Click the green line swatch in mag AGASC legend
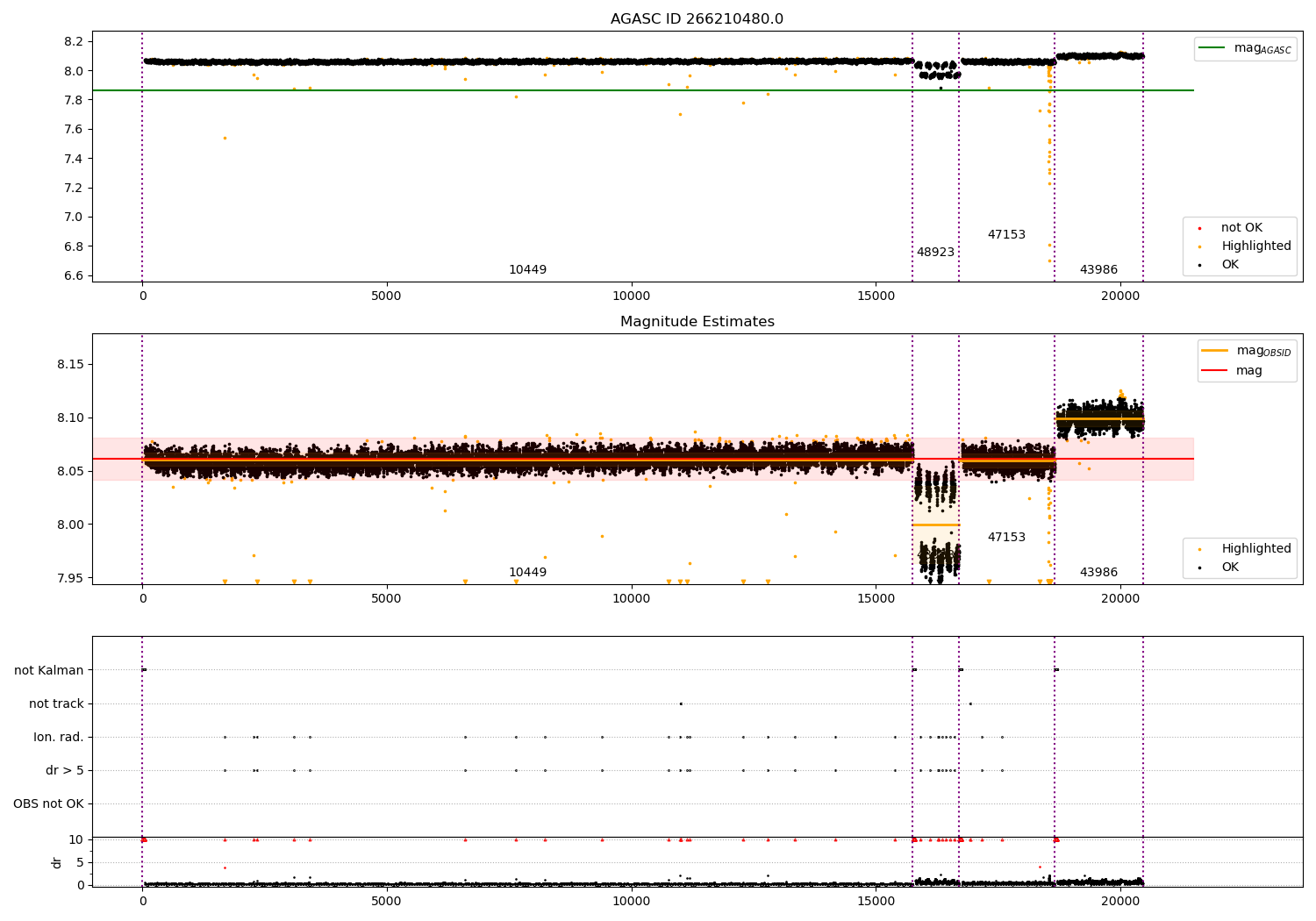This screenshot has width=1316, height=921. point(1213,48)
